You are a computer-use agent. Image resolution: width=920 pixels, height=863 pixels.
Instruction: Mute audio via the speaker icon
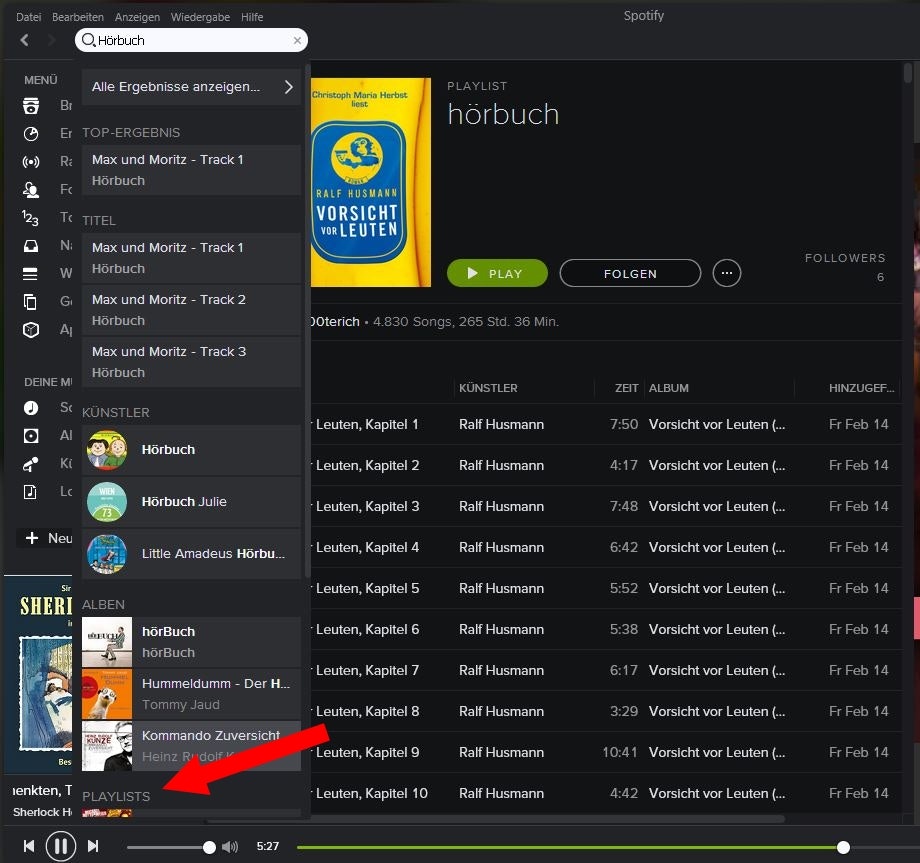coord(230,846)
